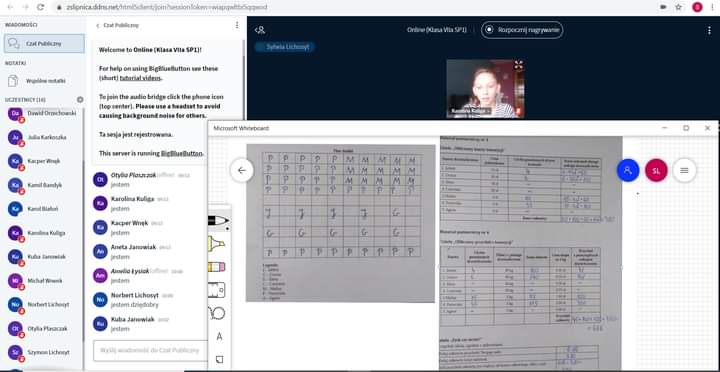Select the ruler tool in Whiteboard
The width and height of the screenshot is (720, 372).
coord(217,290)
